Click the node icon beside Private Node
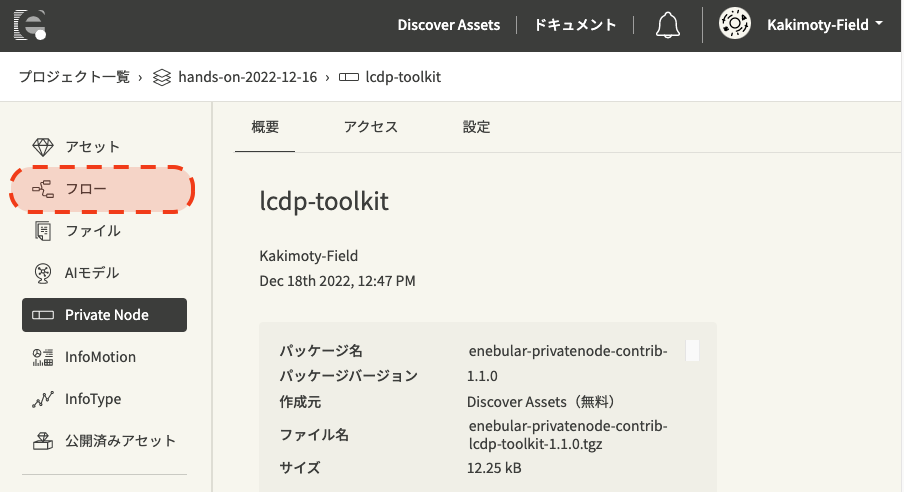Screen dimensions: 904x492 coord(43,315)
